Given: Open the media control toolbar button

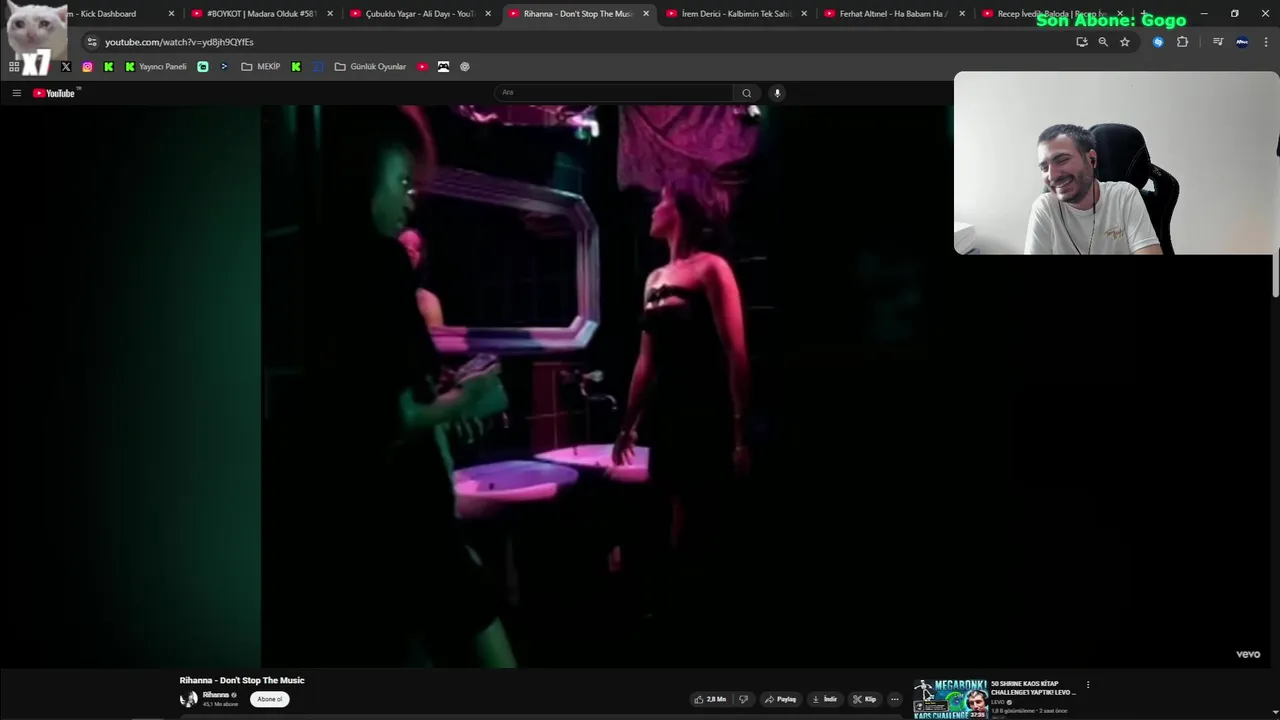Looking at the screenshot, I should [x=1218, y=42].
